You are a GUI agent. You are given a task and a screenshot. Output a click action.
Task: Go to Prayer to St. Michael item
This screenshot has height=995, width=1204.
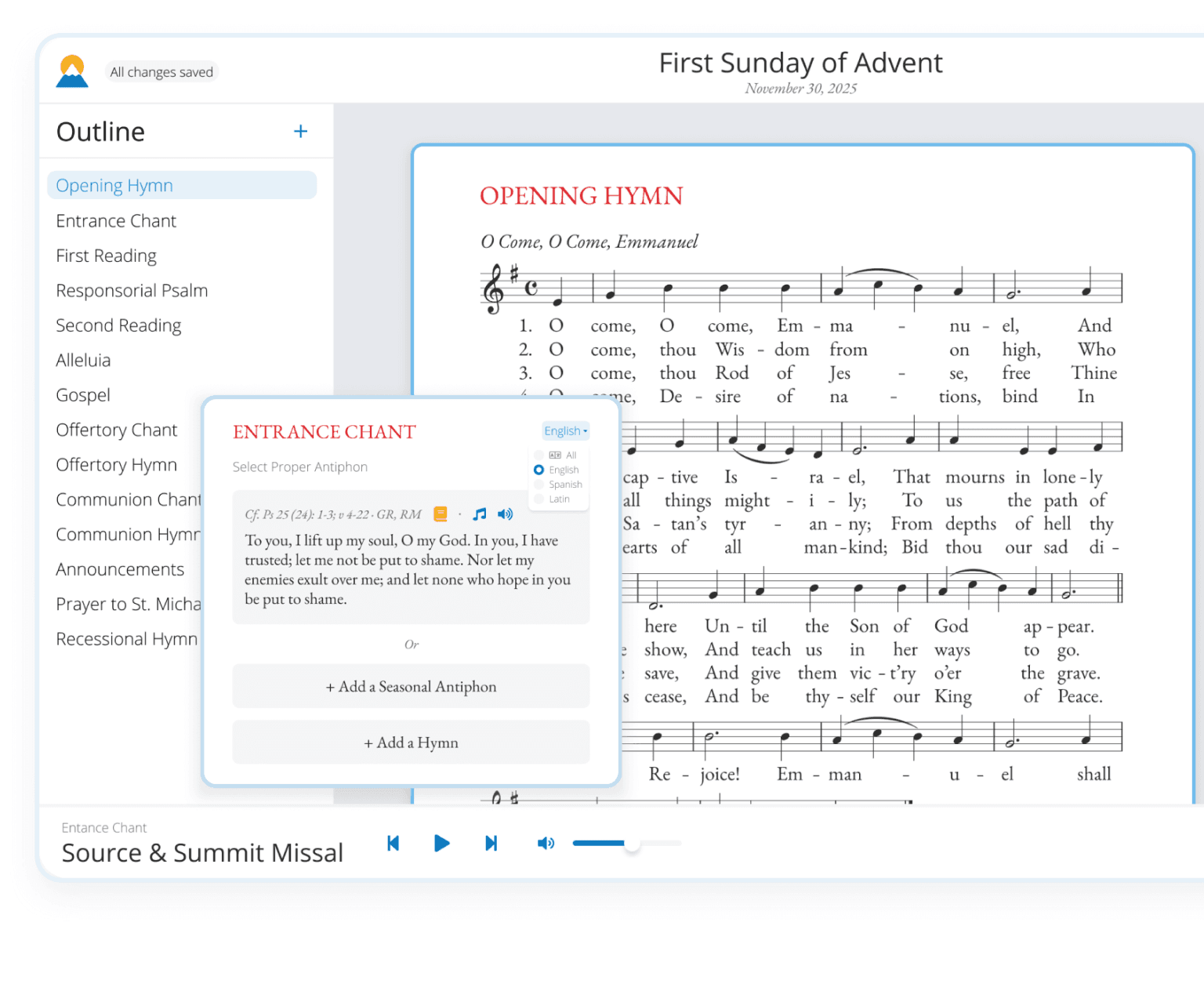click(x=129, y=605)
